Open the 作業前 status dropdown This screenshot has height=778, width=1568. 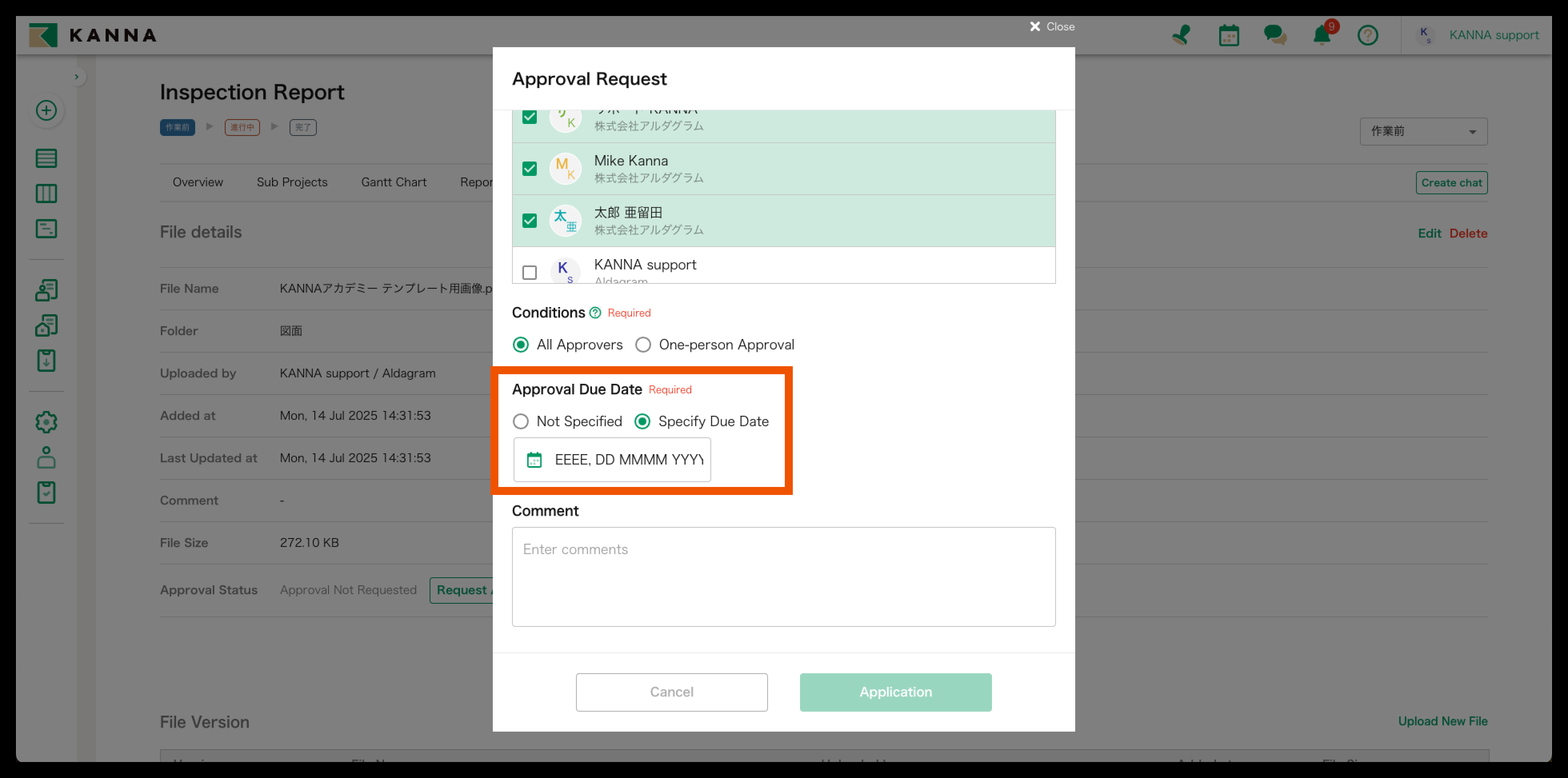pyautogui.click(x=1423, y=132)
